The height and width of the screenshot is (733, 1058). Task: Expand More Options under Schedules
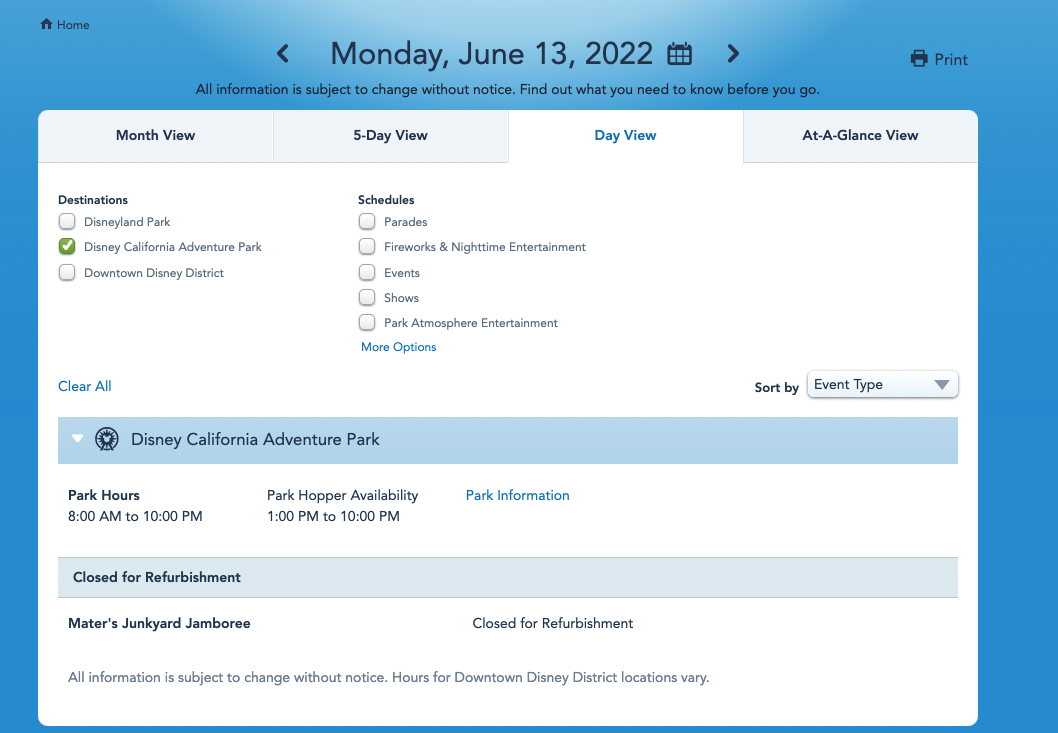[399, 347]
